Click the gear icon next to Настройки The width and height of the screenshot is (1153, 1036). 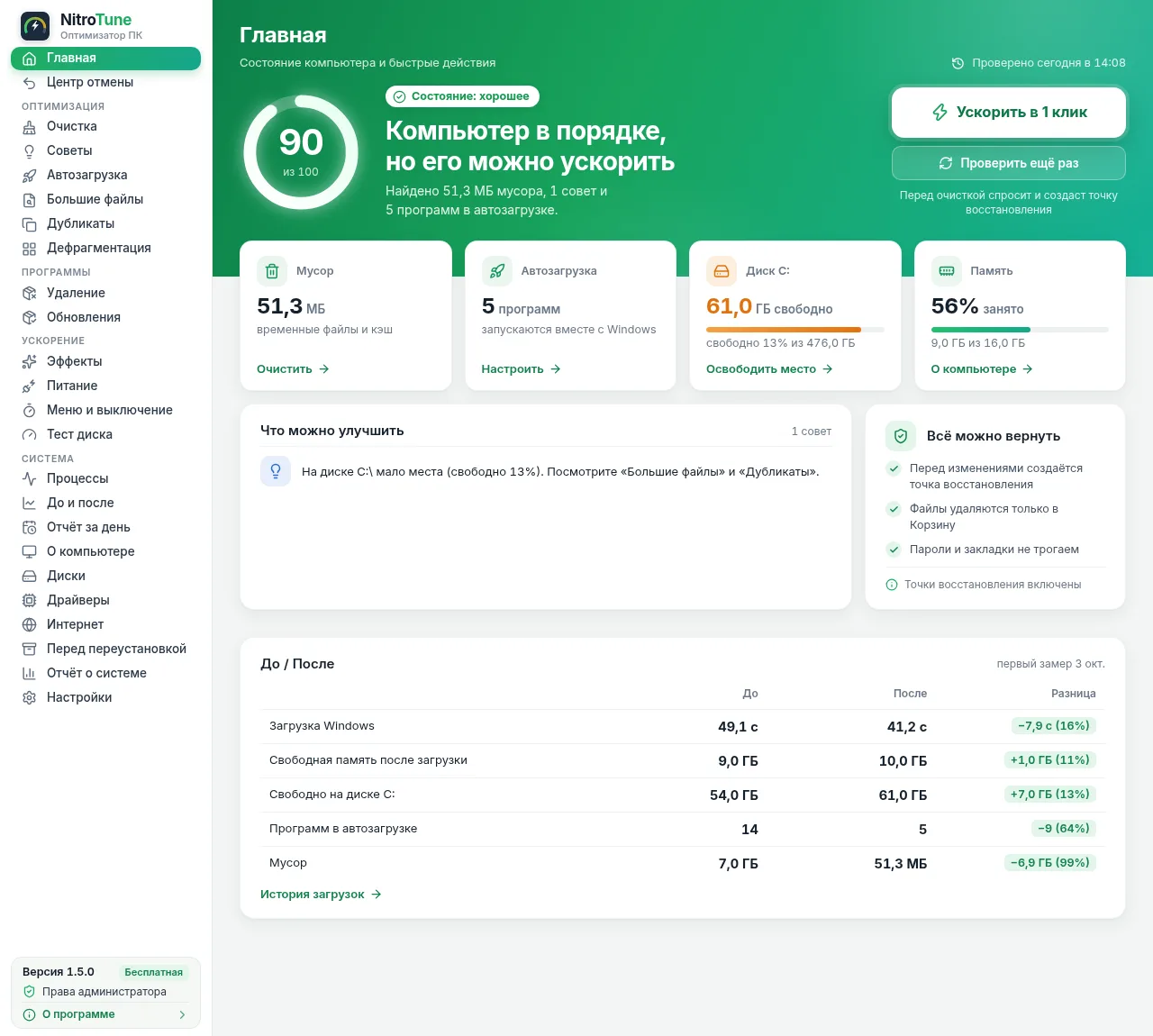[29, 697]
